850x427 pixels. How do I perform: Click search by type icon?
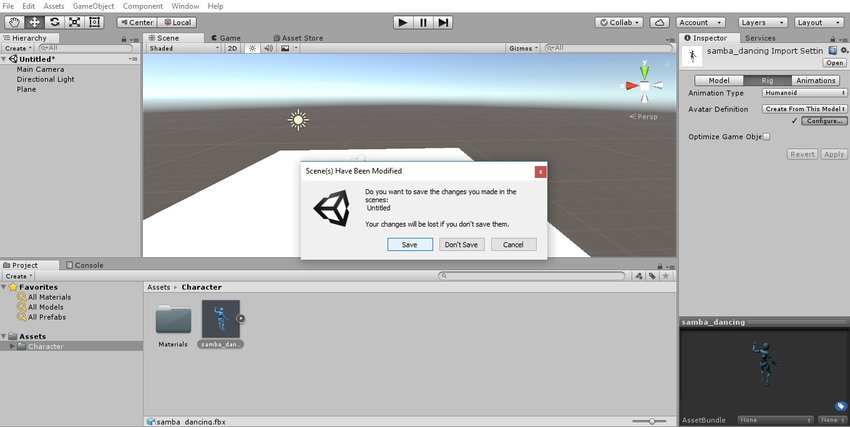[639, 276]
